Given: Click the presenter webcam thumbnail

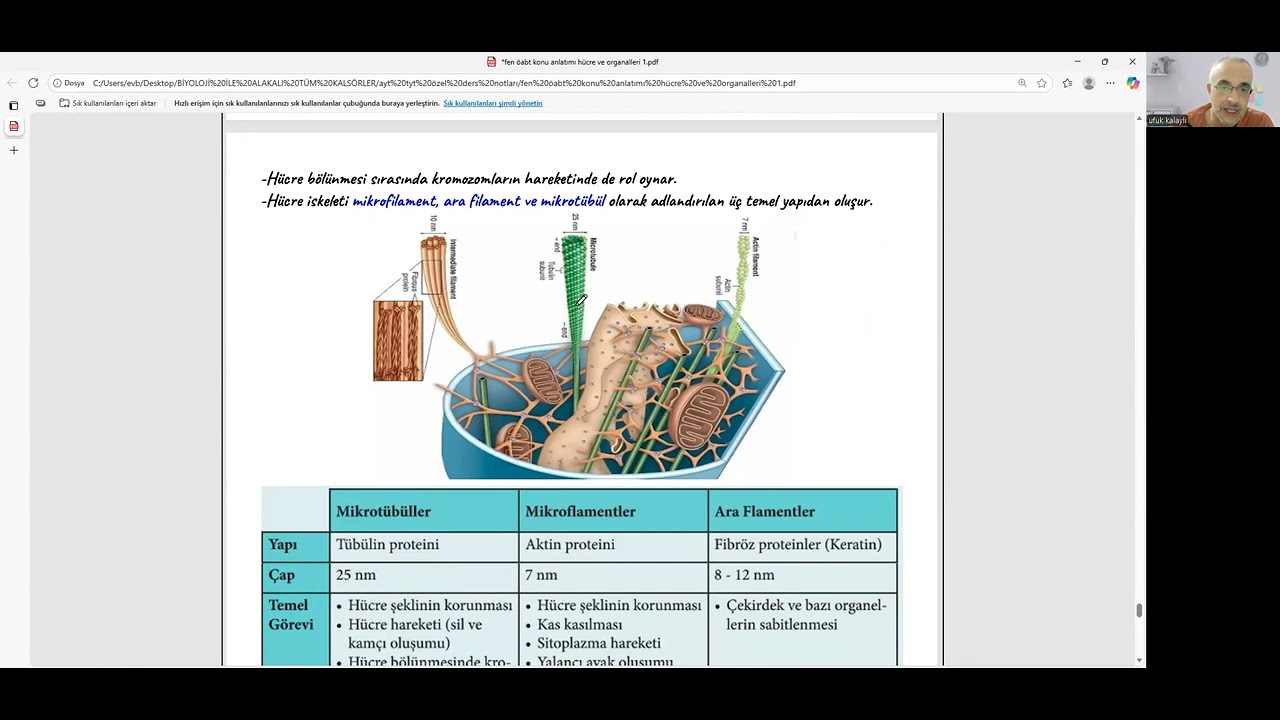Looking at the screenshot, I should pos(1213,90).
